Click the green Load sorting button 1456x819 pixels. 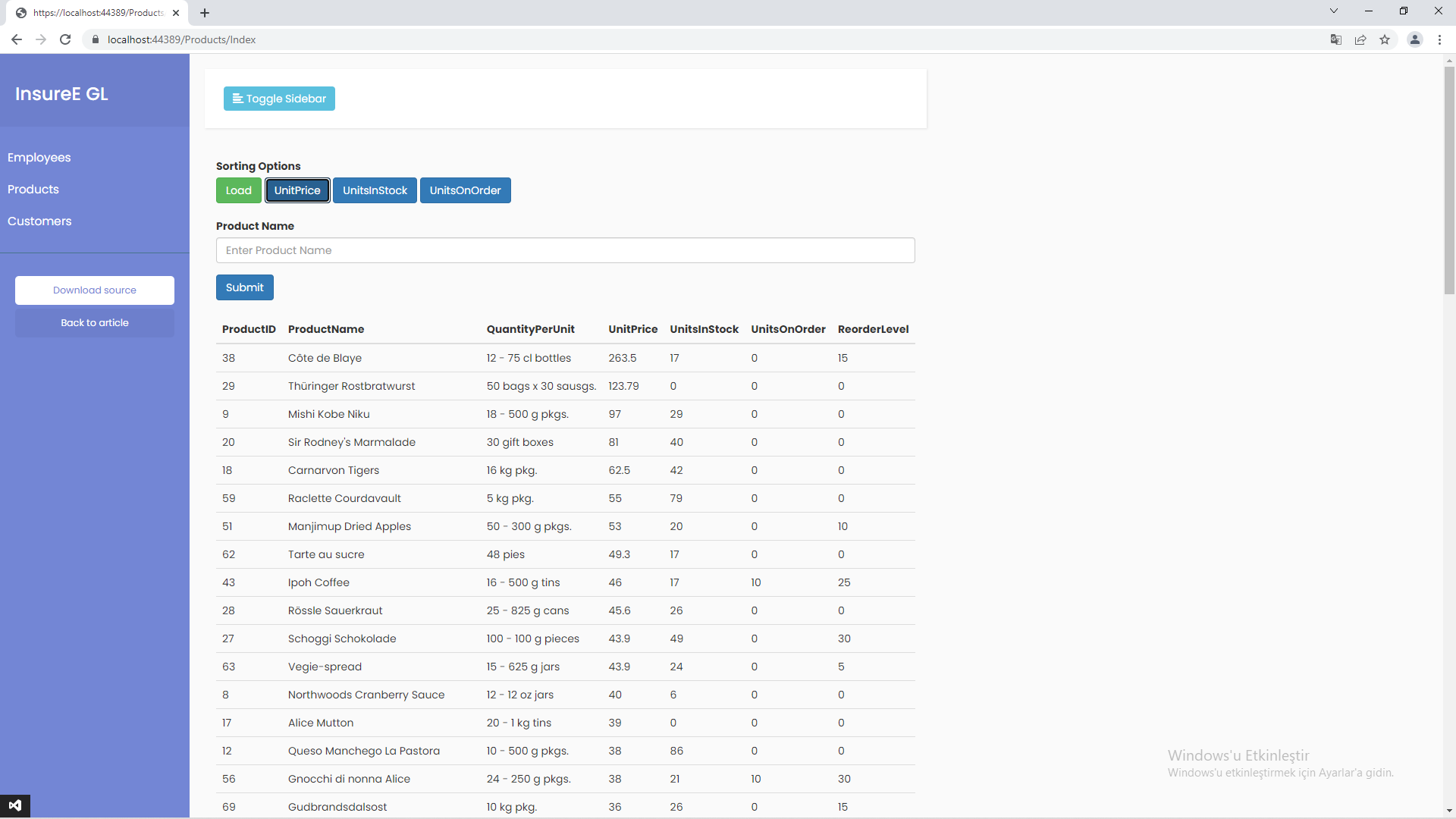tap(238, 190)
